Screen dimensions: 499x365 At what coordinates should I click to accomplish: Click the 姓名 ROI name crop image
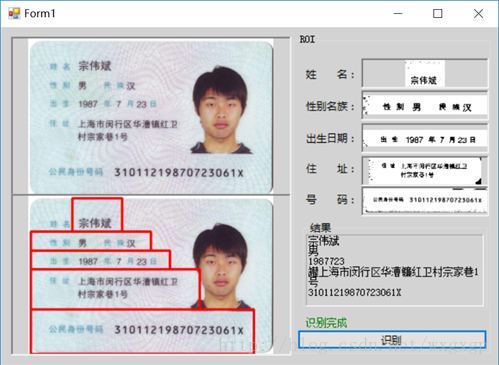425,73
